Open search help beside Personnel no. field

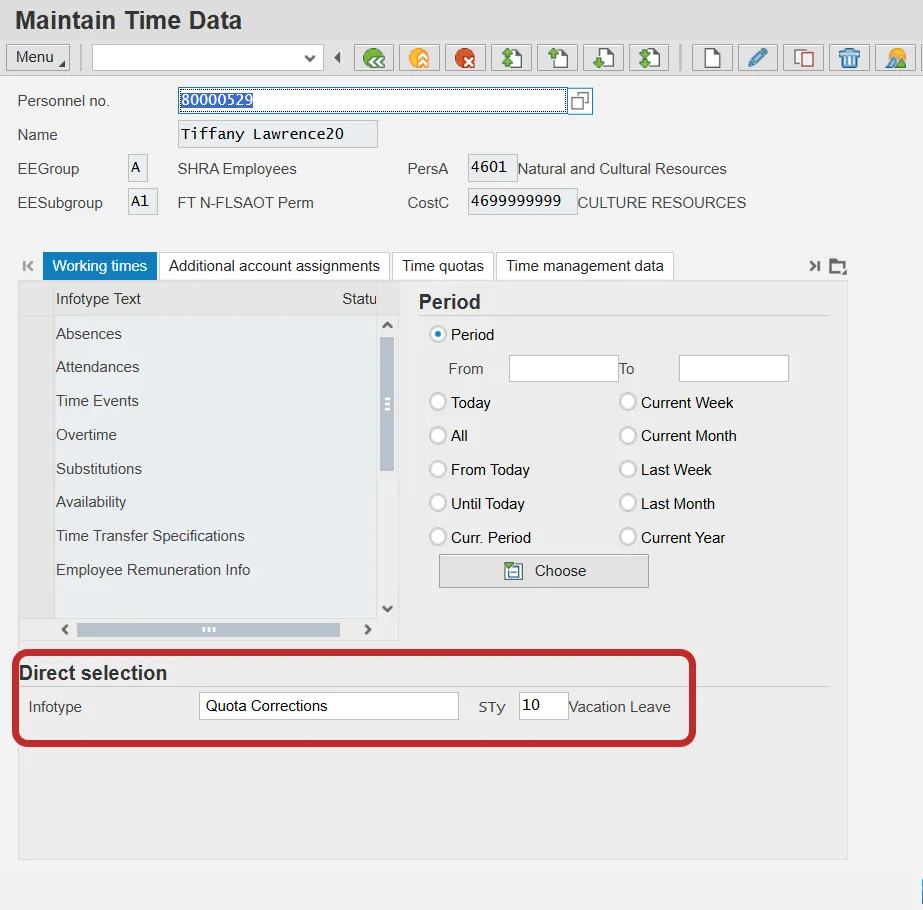pyautogui.click(x=580, y=101)
